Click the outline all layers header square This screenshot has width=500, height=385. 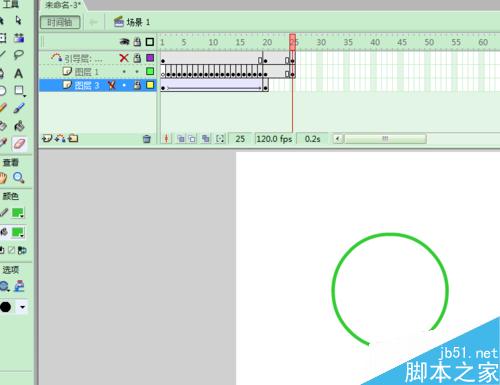[x=150, y=42]
